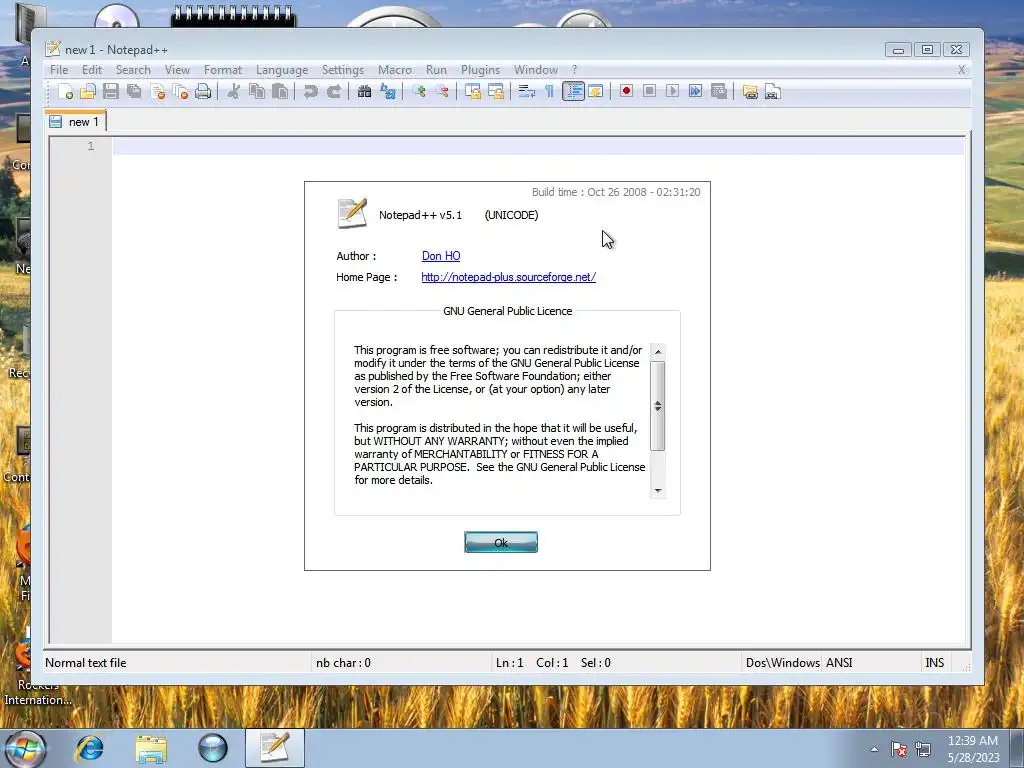Open the Windows Start button
The width and height of the screenshot is (1024, 768).
pyautogui.click(x=24, y=748)
